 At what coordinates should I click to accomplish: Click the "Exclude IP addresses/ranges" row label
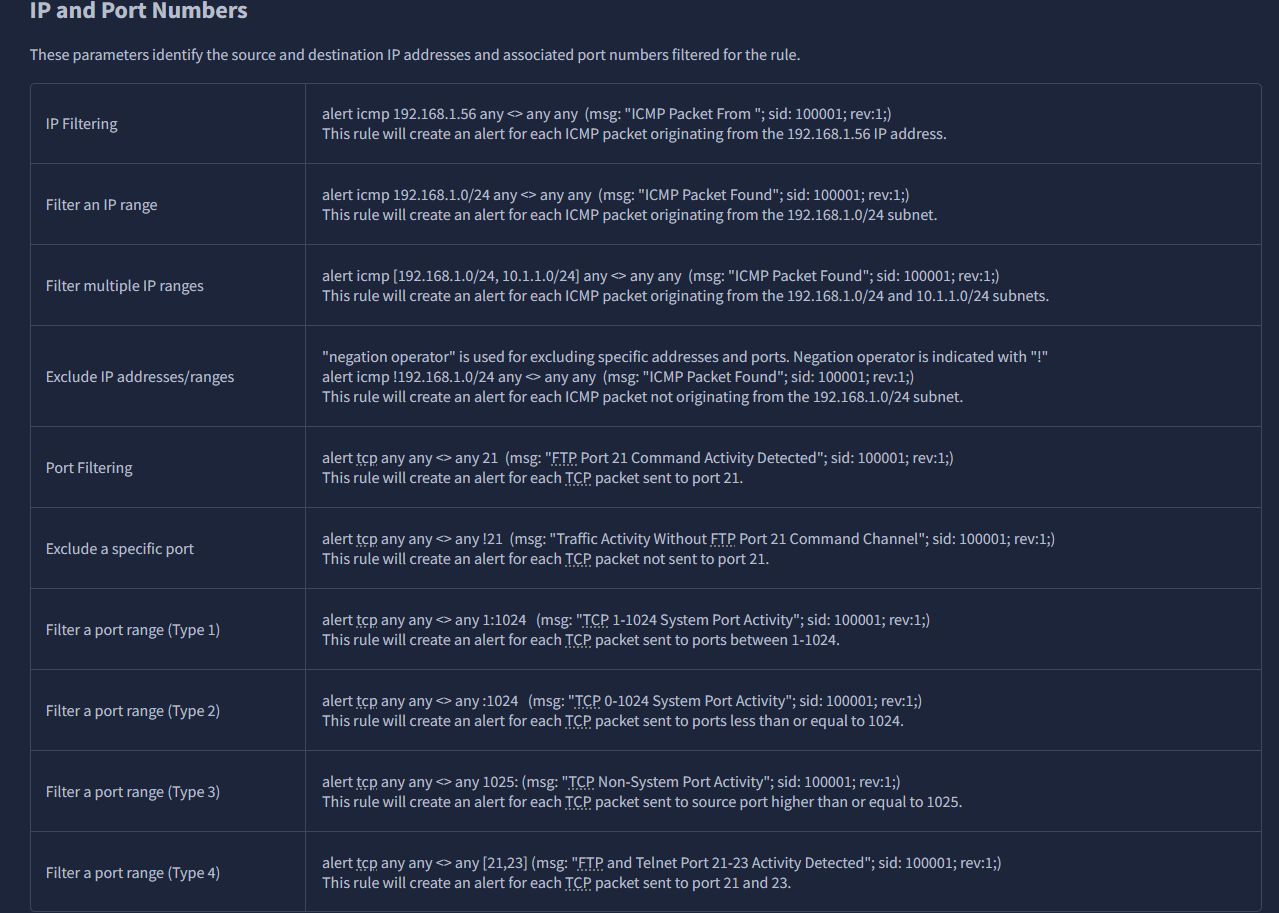point(140,377)
